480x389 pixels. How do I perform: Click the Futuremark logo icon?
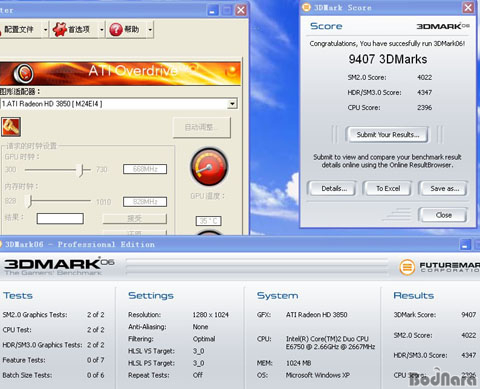[x=407, y=267]
